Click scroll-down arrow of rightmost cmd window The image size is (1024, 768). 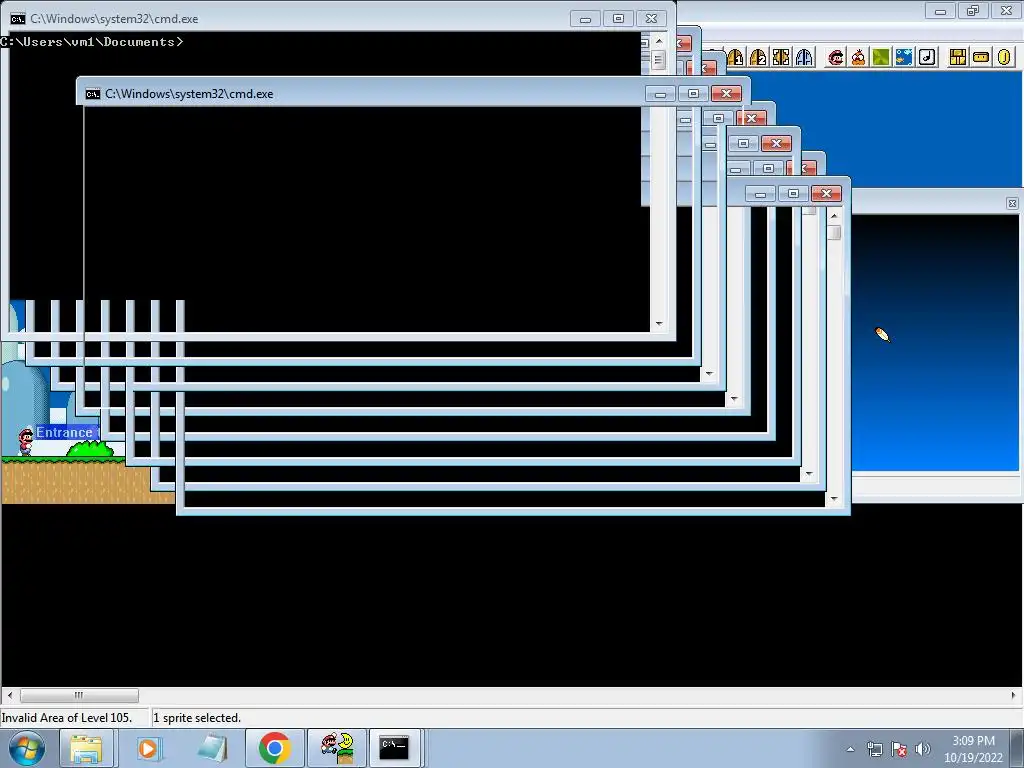(834, 499)
